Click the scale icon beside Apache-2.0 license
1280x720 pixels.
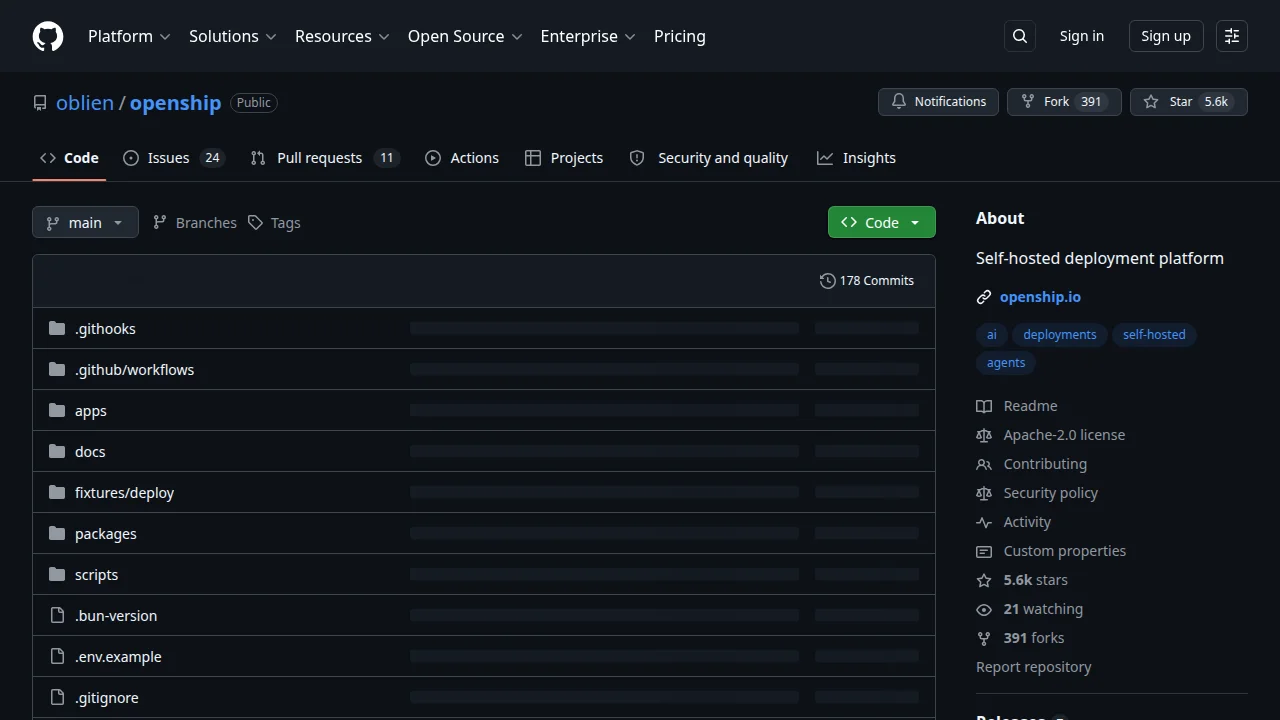(984, 435)
